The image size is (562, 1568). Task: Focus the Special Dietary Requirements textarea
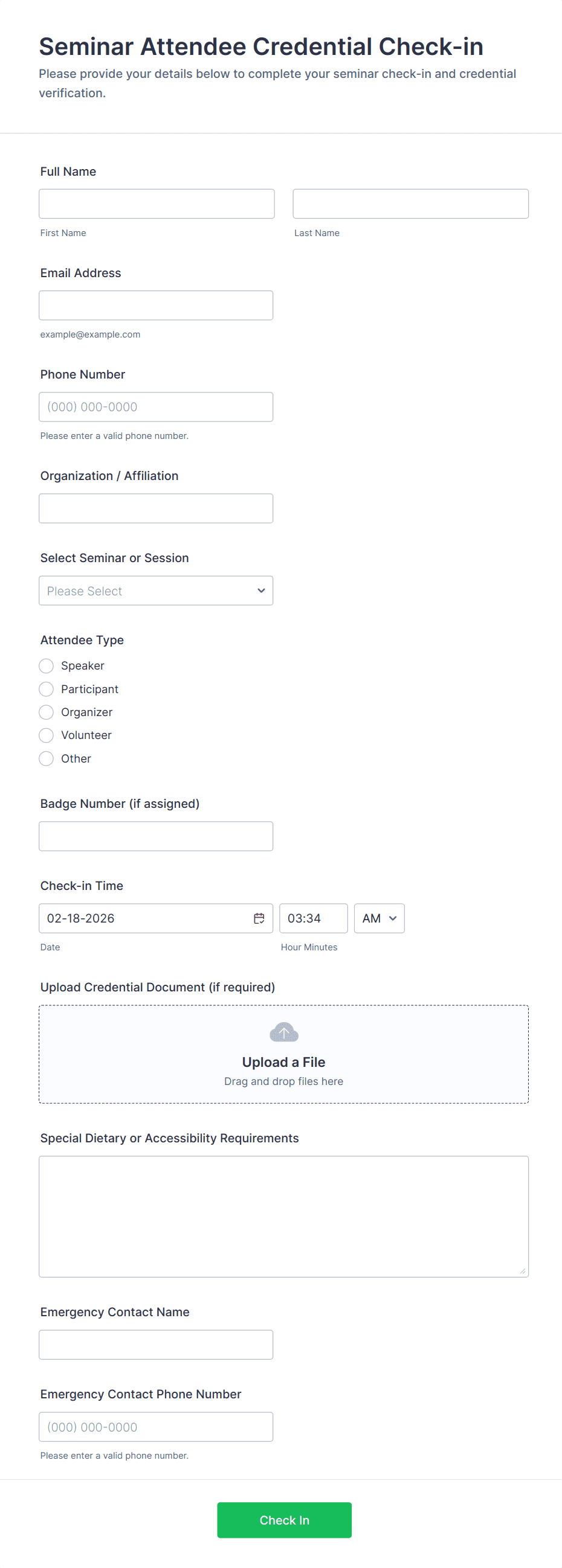283,1216
